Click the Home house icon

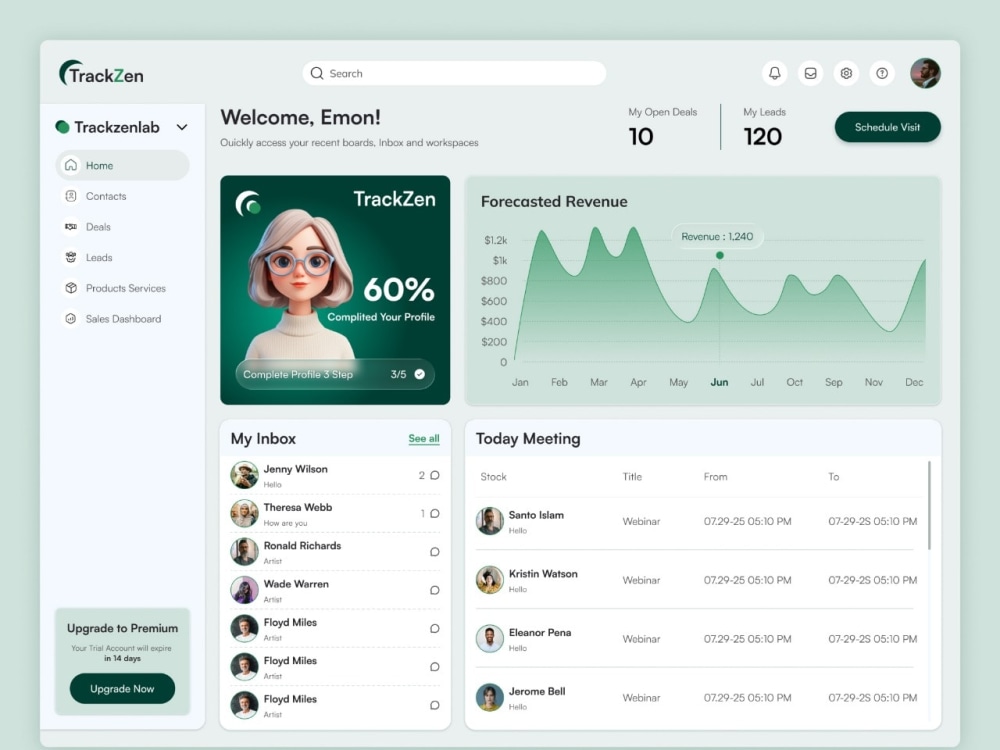[x=71, y=165]
